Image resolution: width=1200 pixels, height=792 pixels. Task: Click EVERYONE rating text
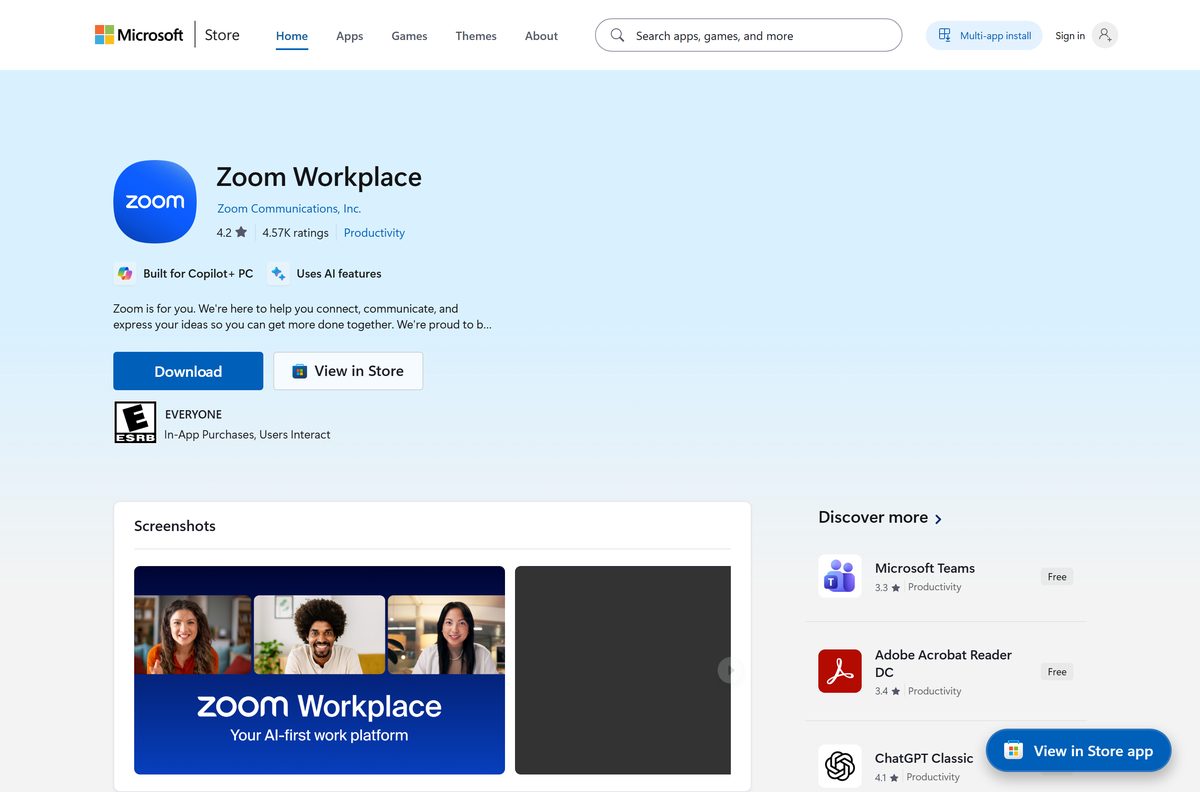pyautogui.click(x=193, y=414)
